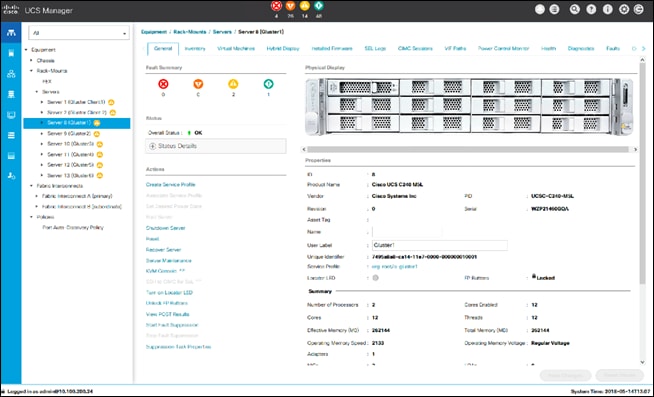Open the help question mark icon
This screenshot has height=397, width=654.
tap(591, 9)
